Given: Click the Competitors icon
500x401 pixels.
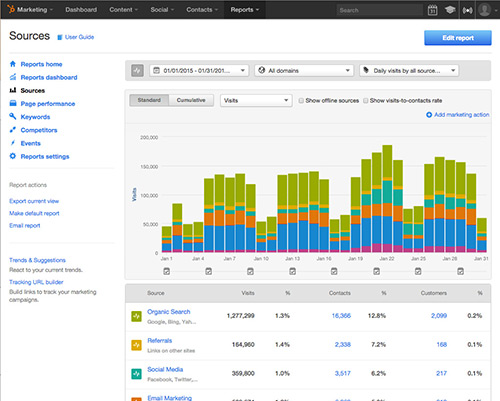Looking at the screenshot, I should click(13, 130).
